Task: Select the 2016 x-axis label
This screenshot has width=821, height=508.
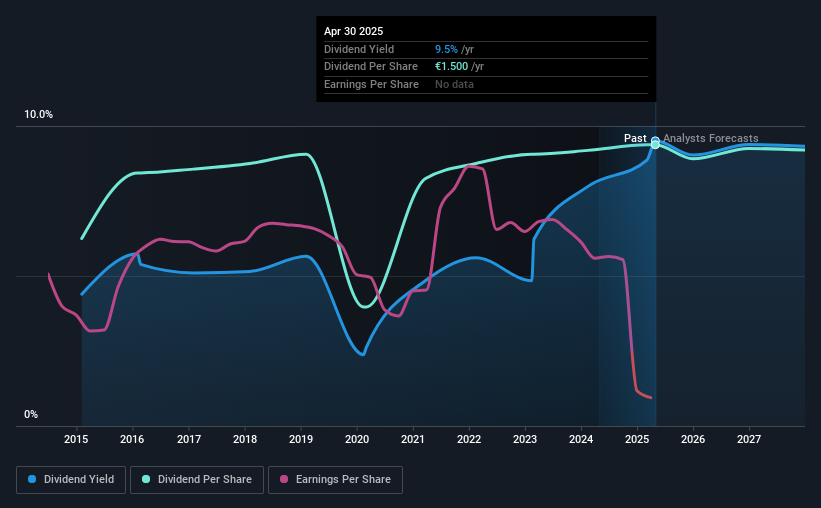Action: 132,439
